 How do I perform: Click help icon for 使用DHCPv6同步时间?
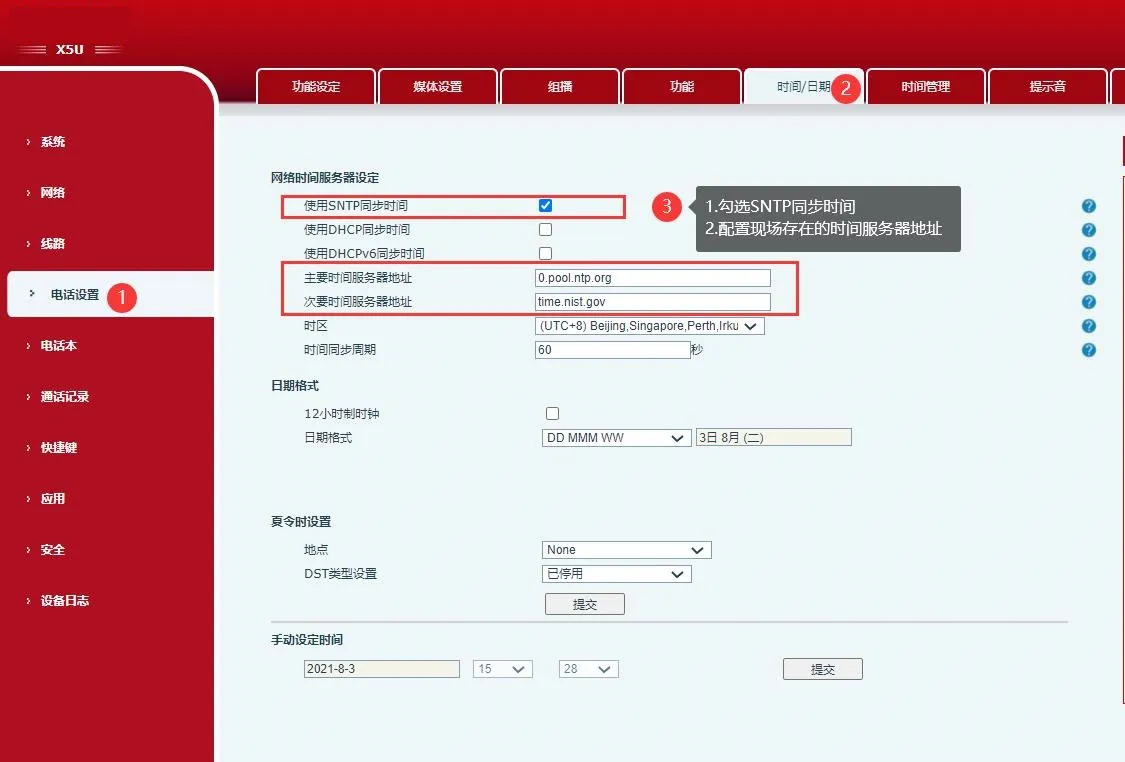click(1088, 253)
